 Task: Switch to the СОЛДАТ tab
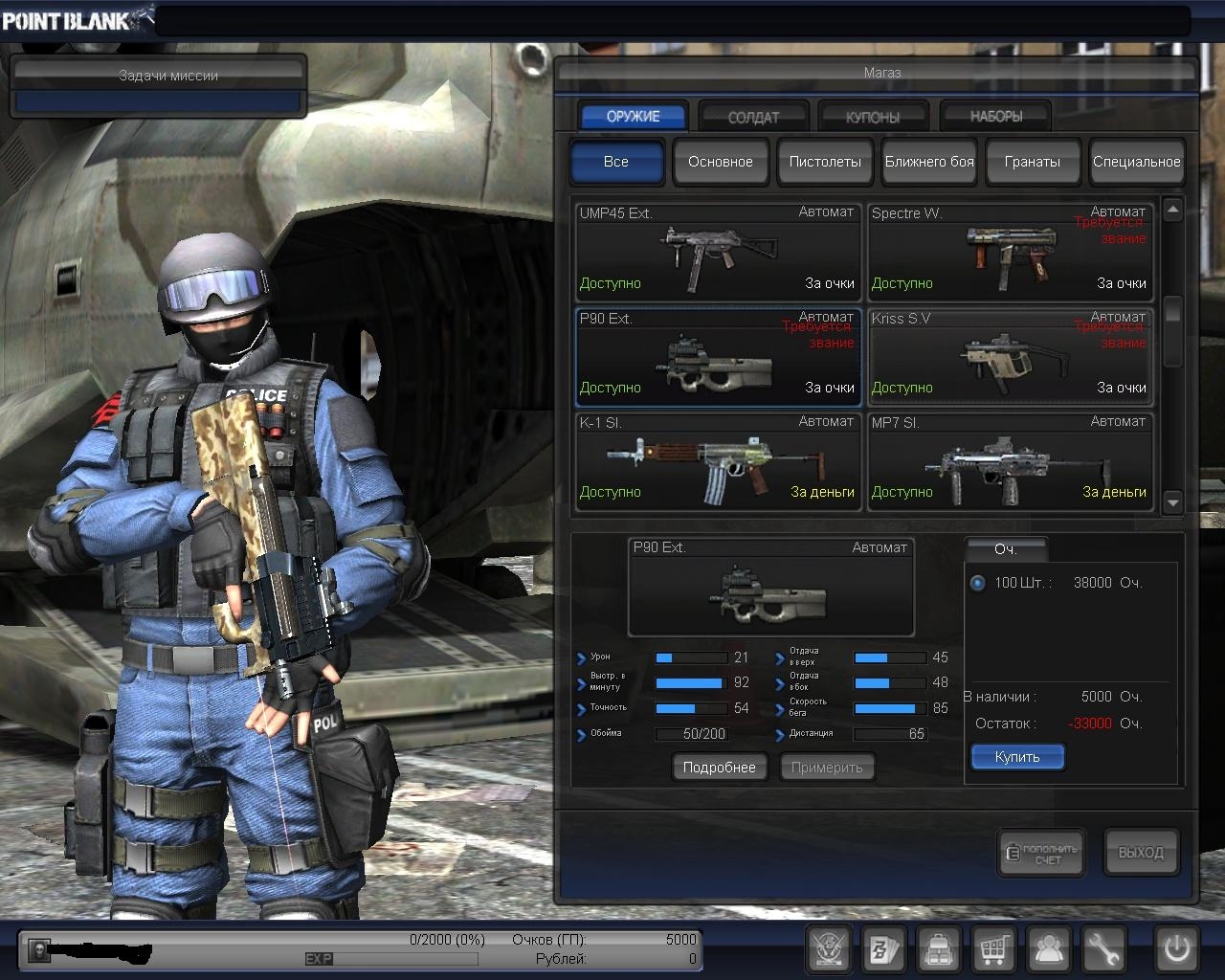tap(753, 117)
